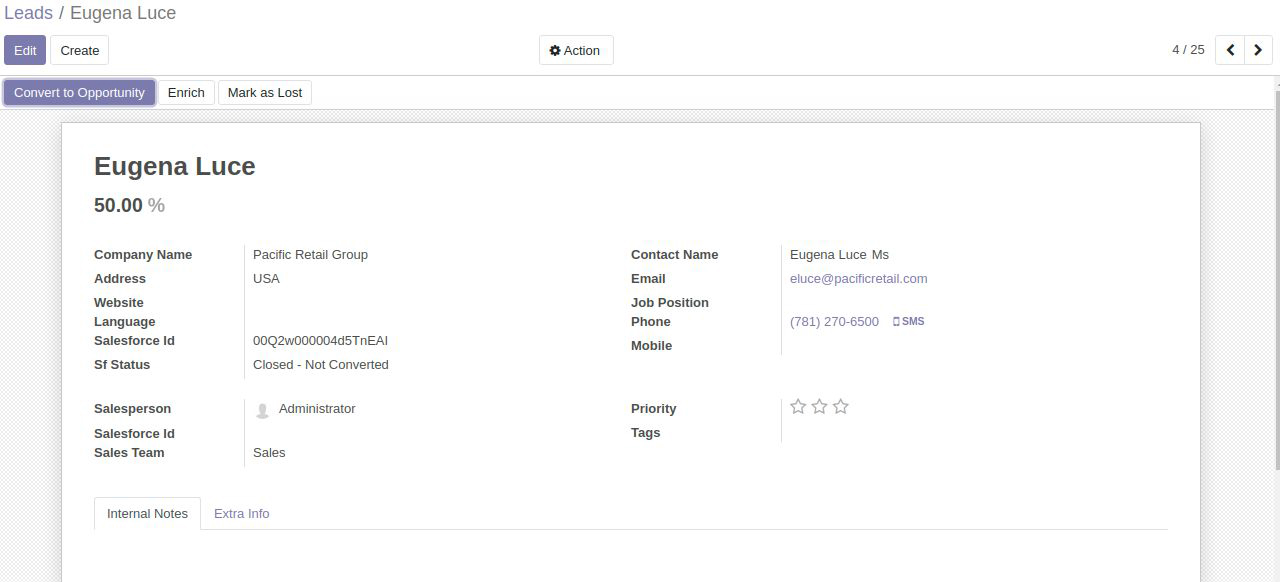Viewport: 1280px width, 582px height.
Task: Go to next lead record arrow
Action: (x=1258, y=50)
